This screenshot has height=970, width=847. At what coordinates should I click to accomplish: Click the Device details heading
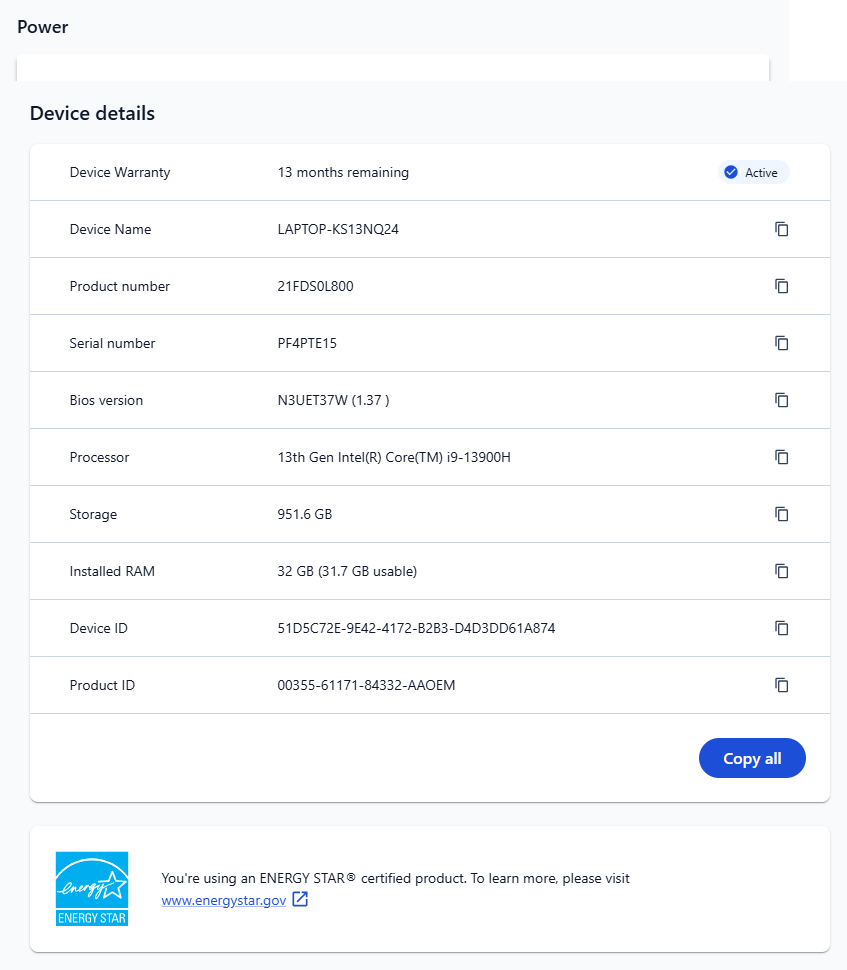point(92,113)
